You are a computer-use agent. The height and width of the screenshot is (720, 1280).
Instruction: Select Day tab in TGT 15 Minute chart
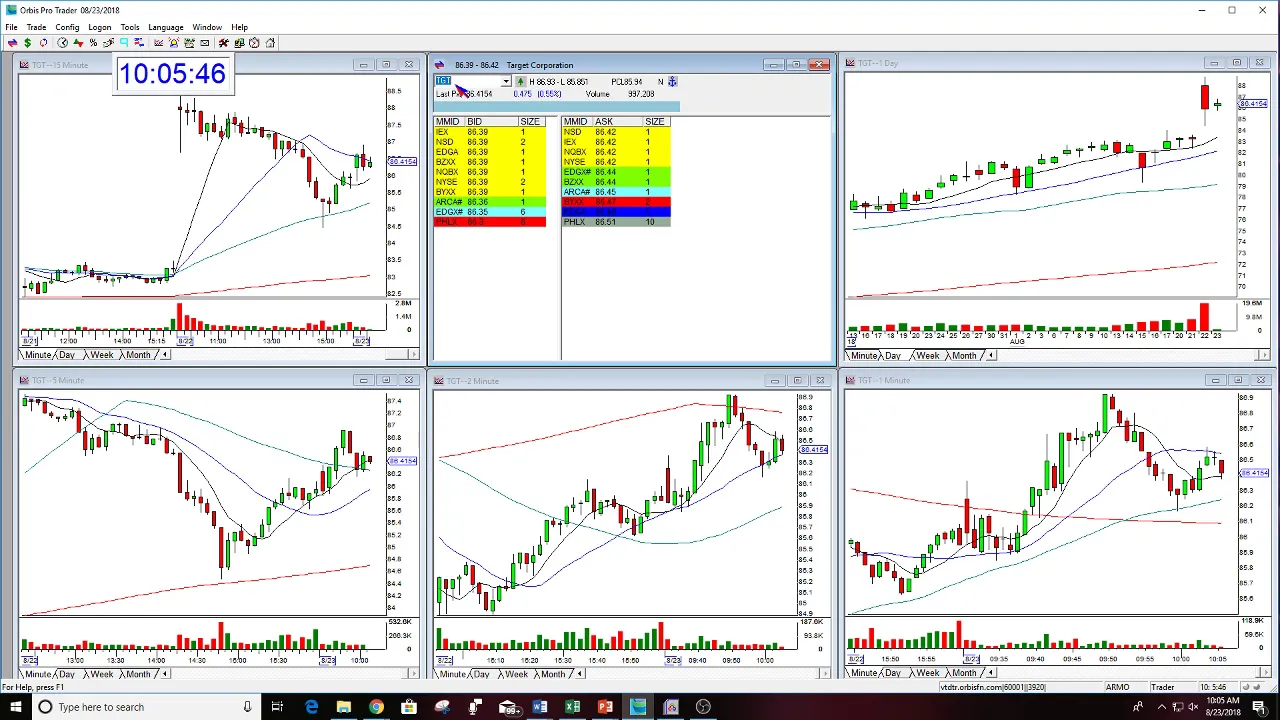click(67, 355)
